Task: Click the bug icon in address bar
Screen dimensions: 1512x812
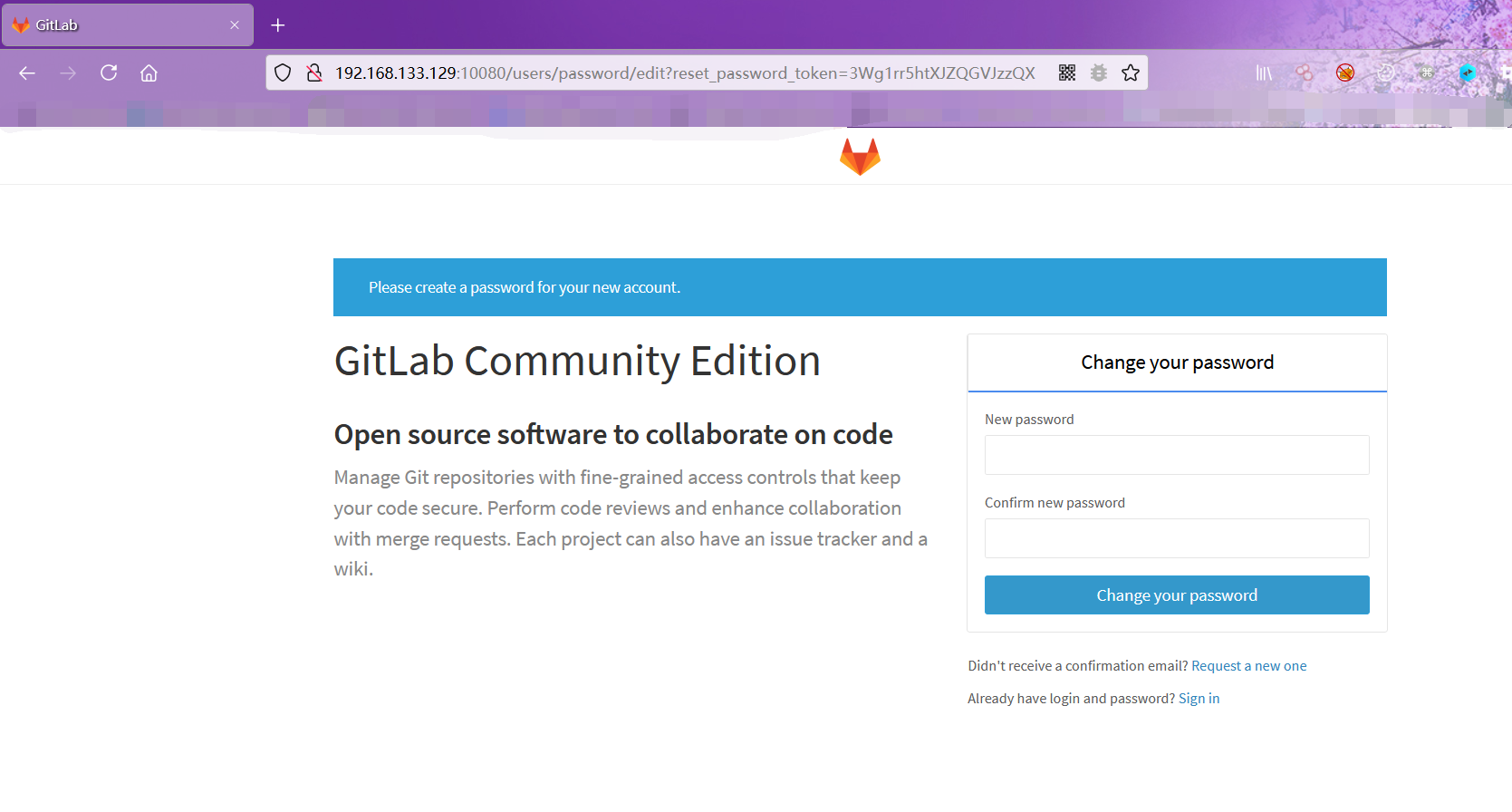Action: coord(1099,73)
